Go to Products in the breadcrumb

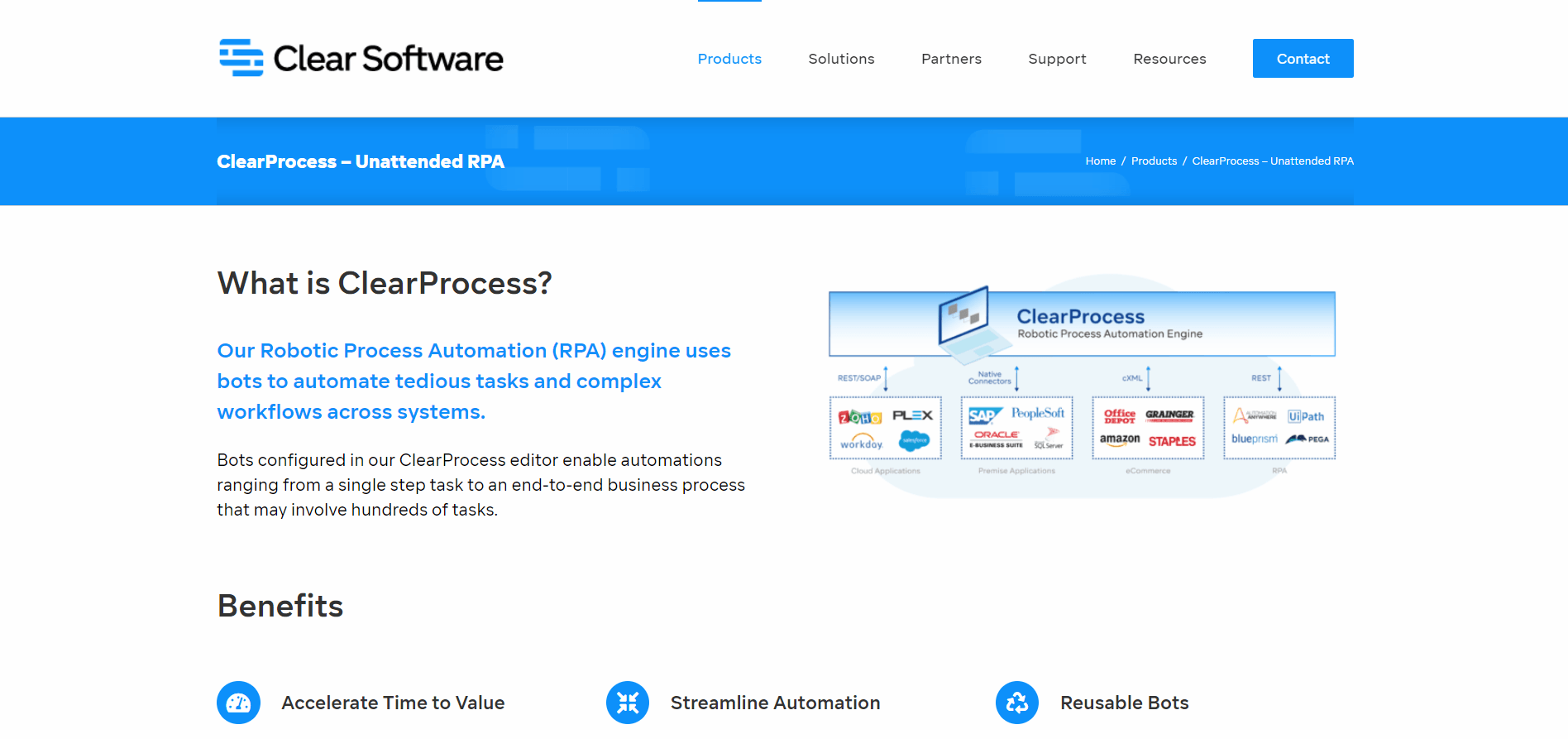[x=1154, y=161]
